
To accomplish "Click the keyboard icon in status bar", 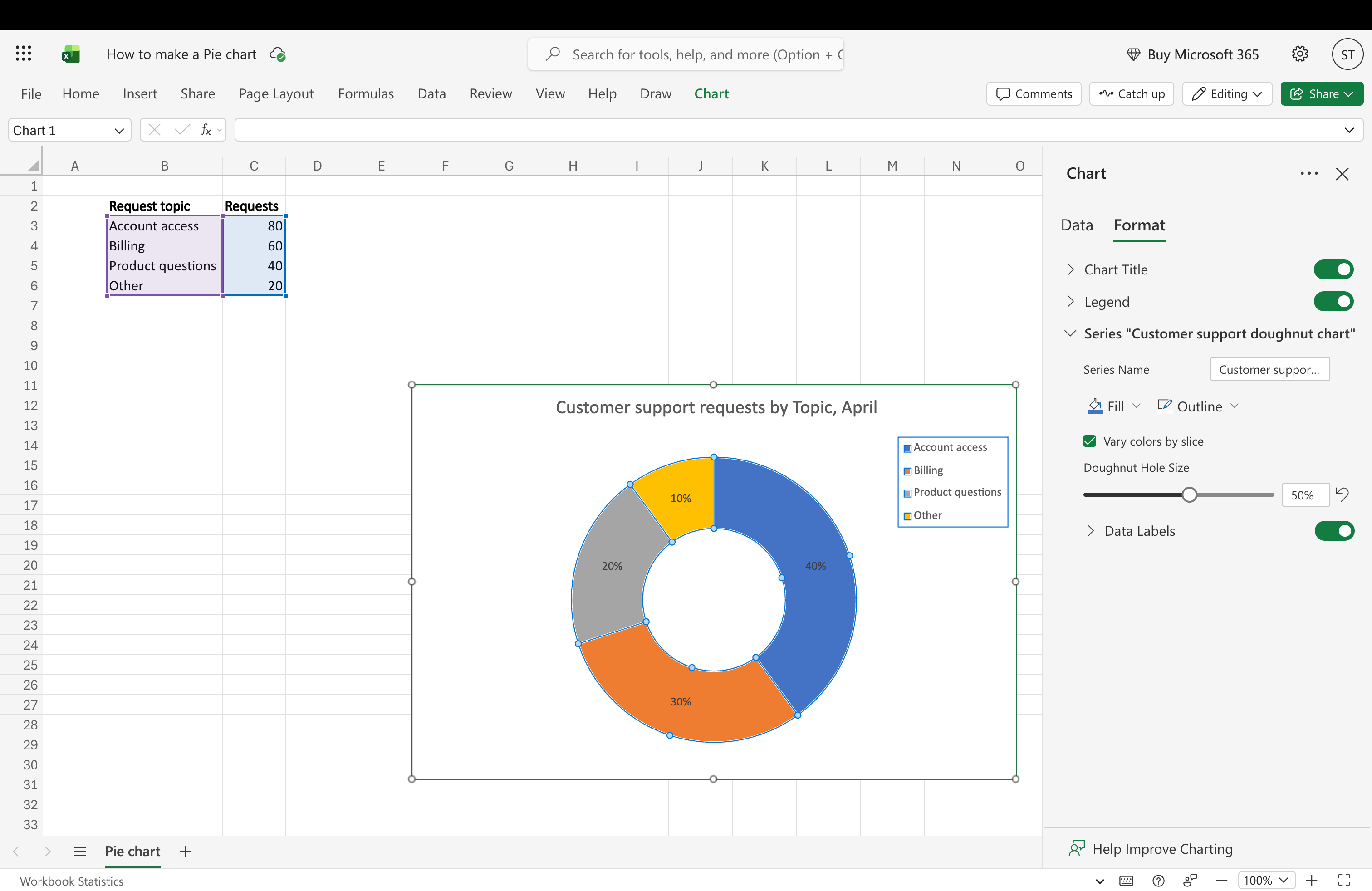I will [x=1126, y=881].
